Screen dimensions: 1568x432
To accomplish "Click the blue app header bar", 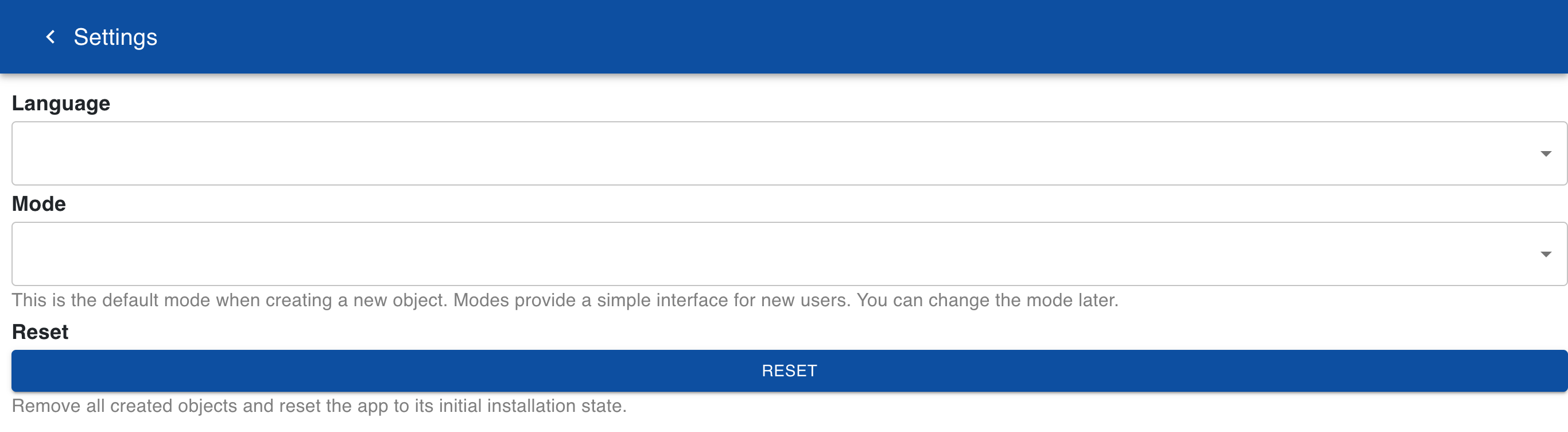I will (784, 37).
